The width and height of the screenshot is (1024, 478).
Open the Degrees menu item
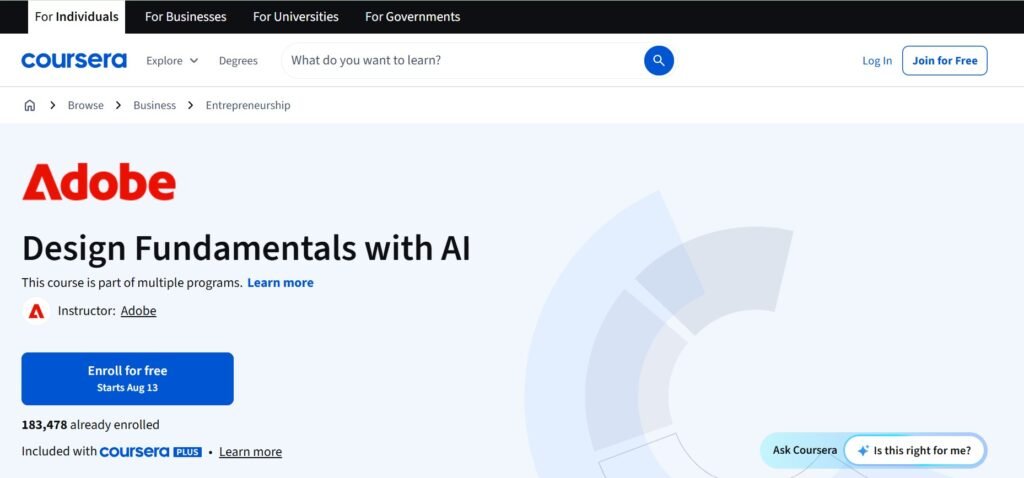click(x=238, y=61)
